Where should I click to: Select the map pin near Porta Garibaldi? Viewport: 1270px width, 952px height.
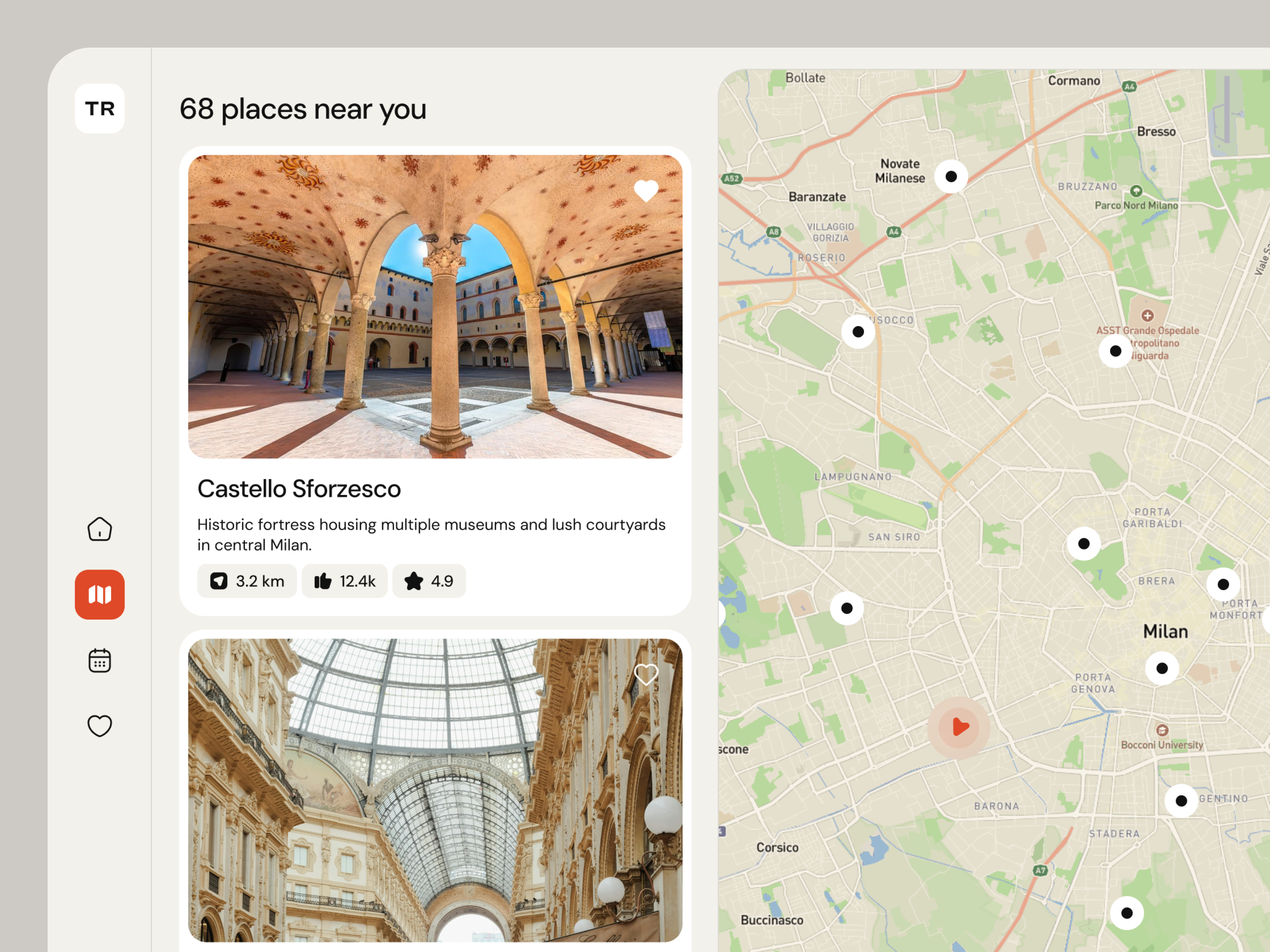pos(1083,543)
